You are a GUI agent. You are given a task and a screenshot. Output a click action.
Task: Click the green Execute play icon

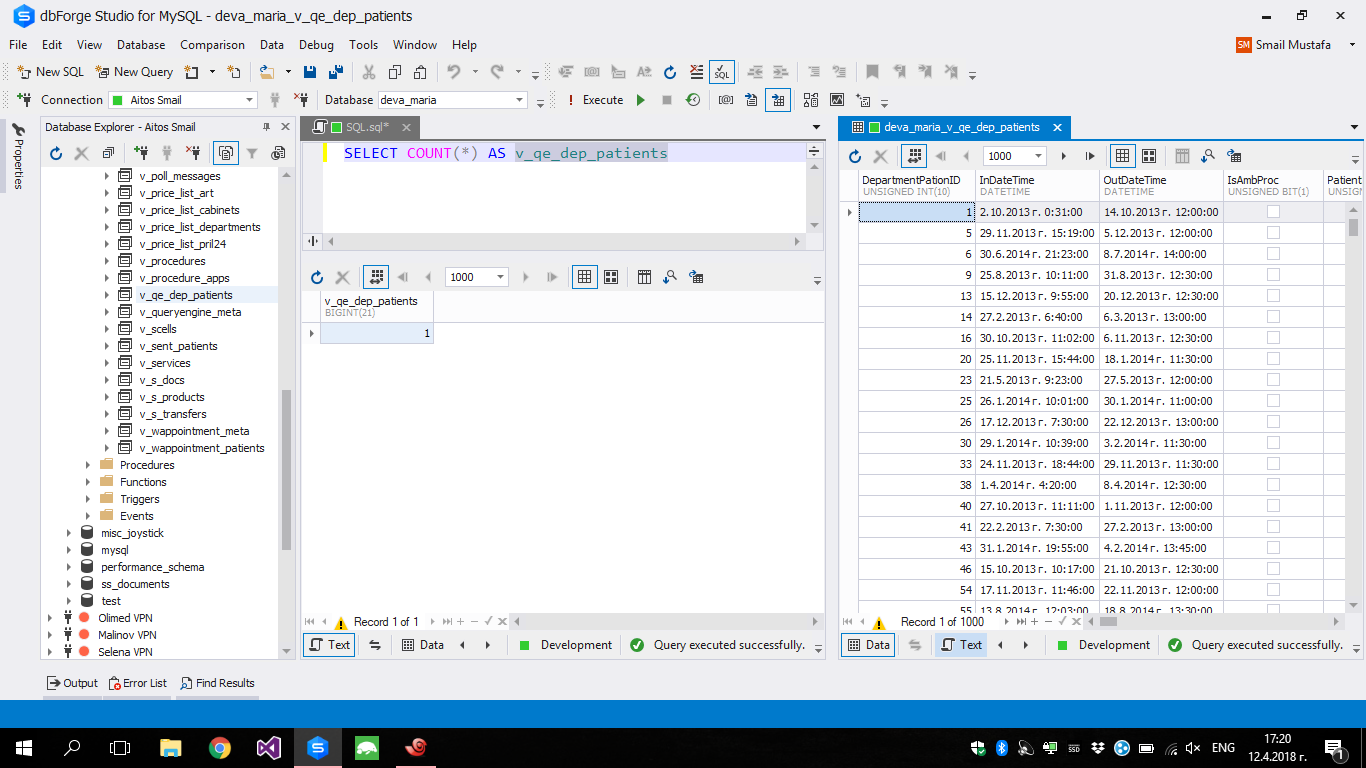coord(641,100)
